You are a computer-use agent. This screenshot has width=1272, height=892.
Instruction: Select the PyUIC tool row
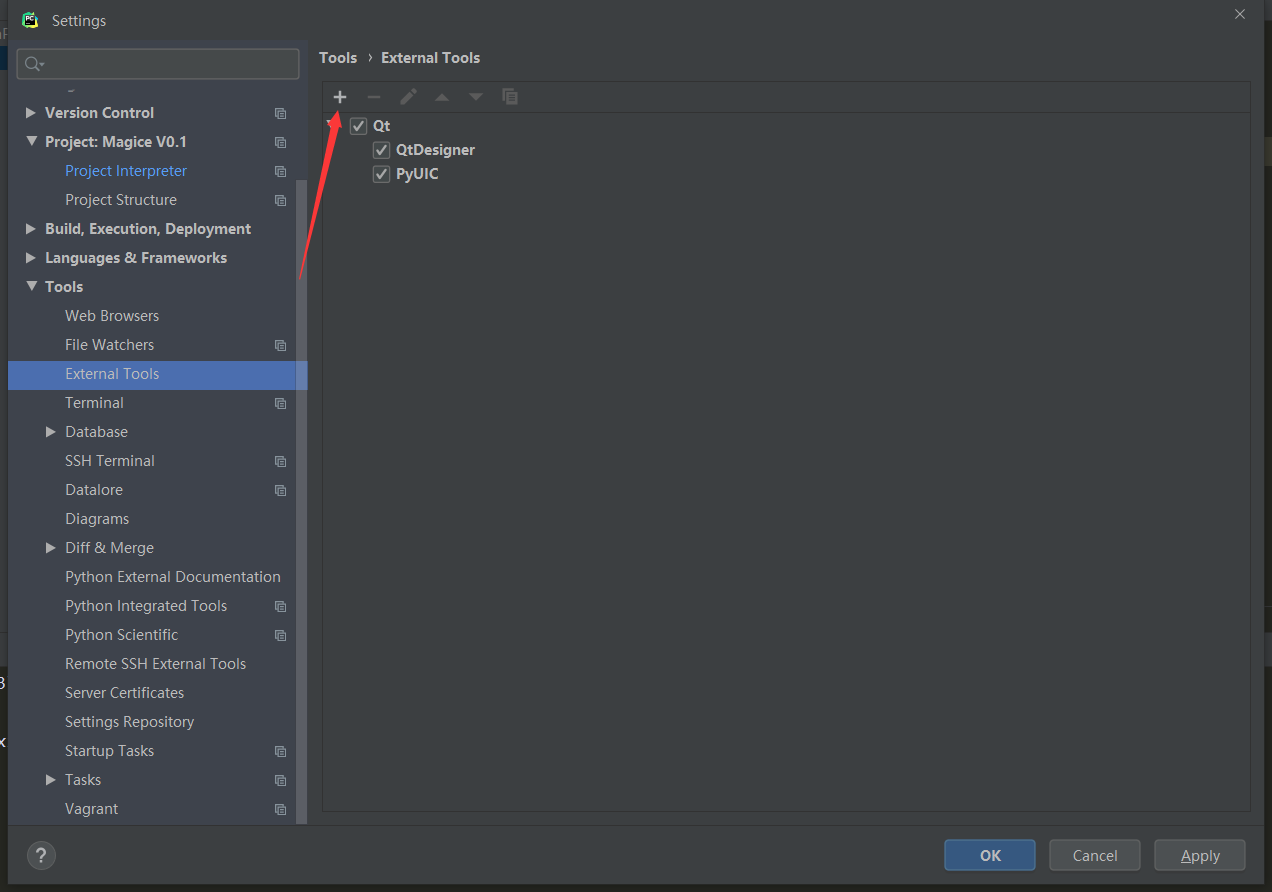tap(417, 174)
